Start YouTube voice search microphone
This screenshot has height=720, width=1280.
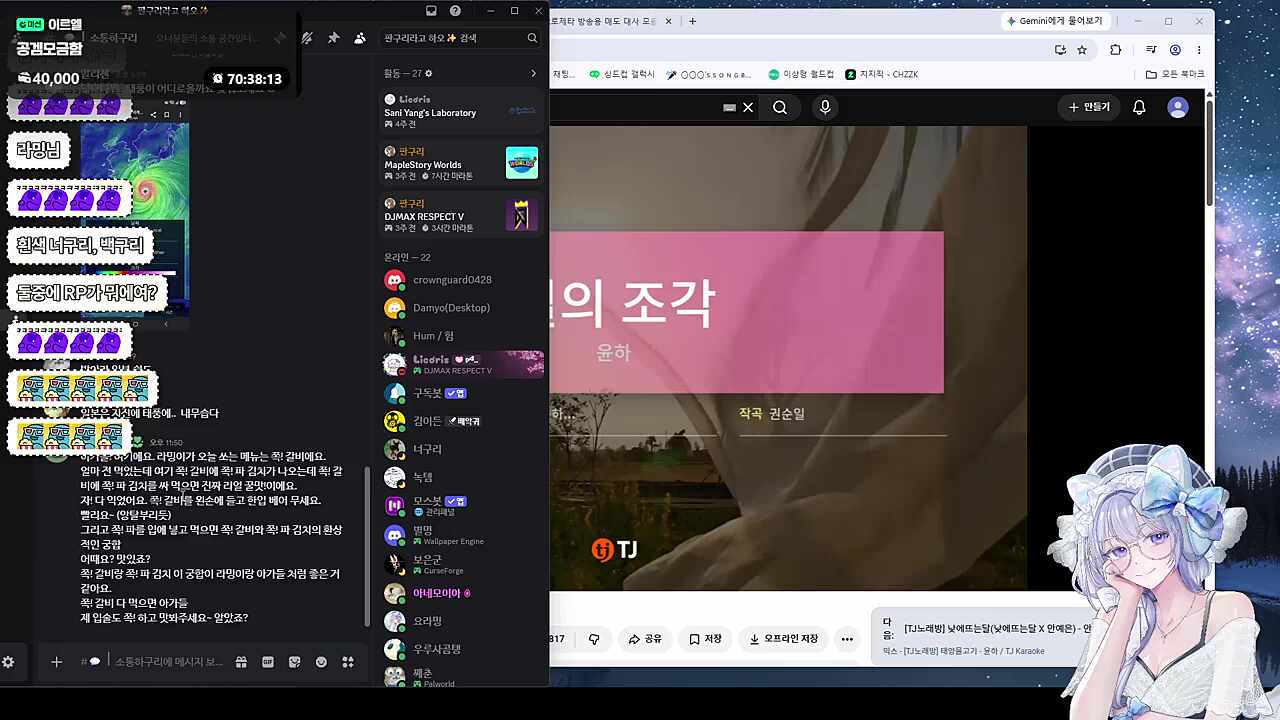pyautogui.click(x=825, y=107)
